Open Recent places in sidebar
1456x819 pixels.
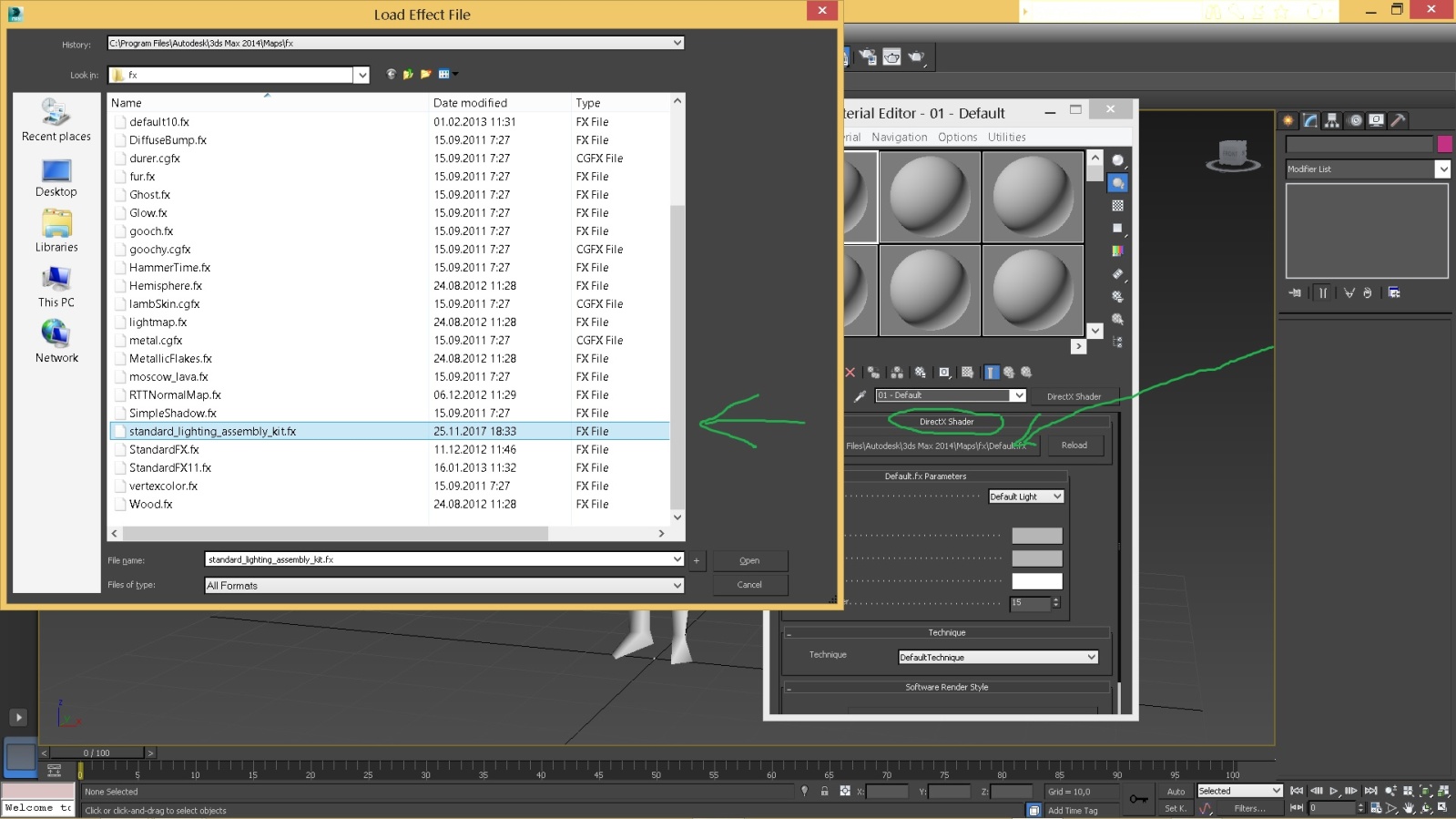coord(56,120)
